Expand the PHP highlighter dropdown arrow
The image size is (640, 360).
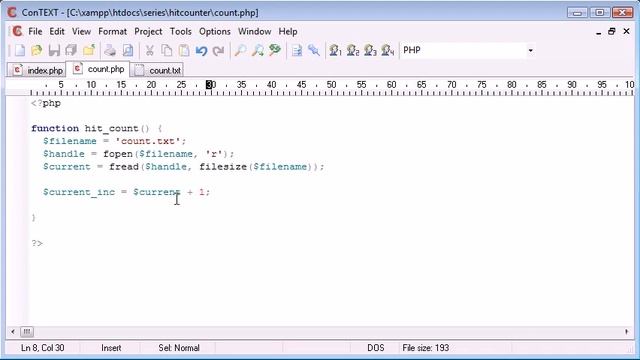click(530, 51)
